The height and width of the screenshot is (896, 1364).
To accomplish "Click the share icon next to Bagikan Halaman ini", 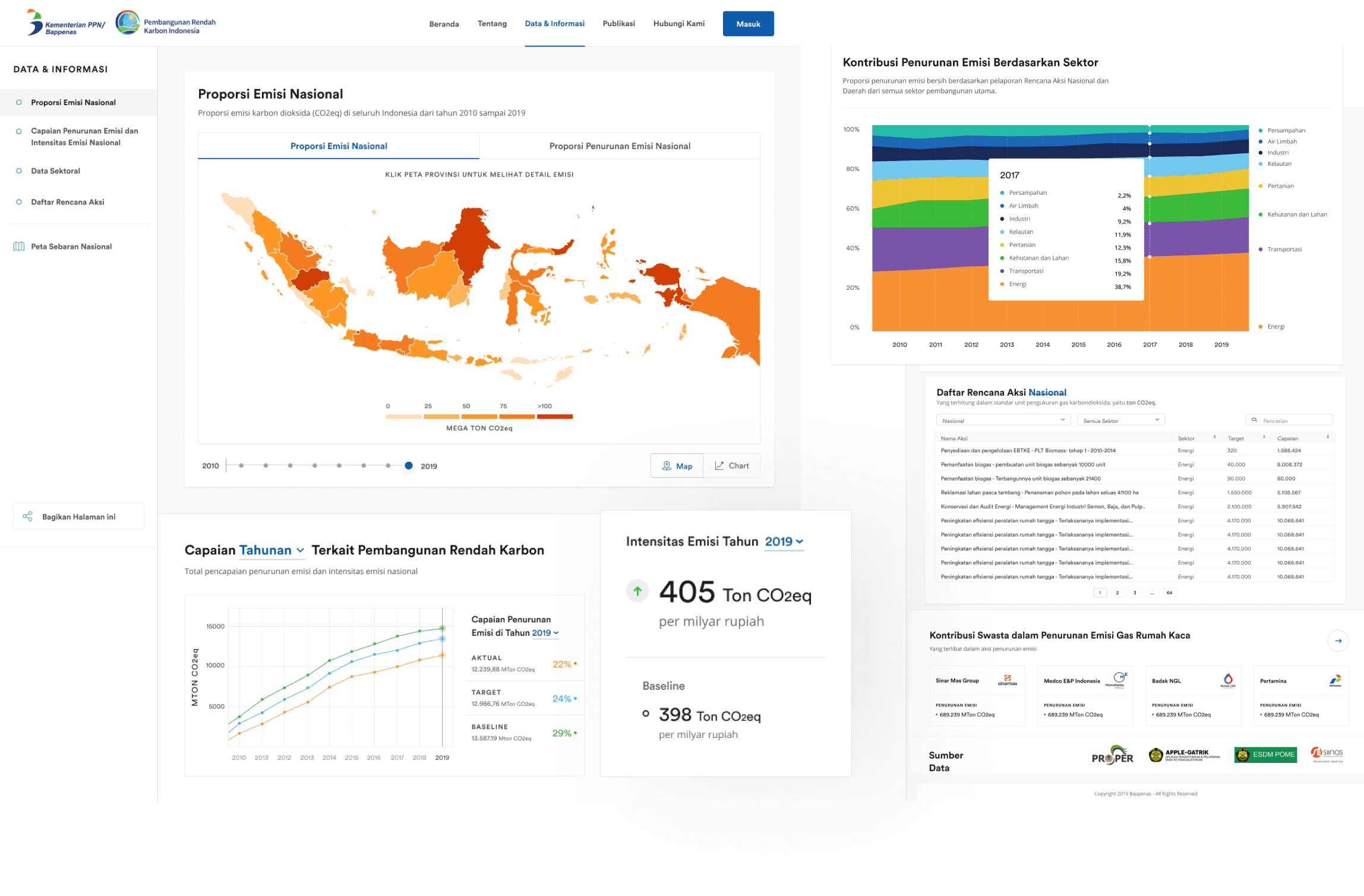I will (27, 516).
